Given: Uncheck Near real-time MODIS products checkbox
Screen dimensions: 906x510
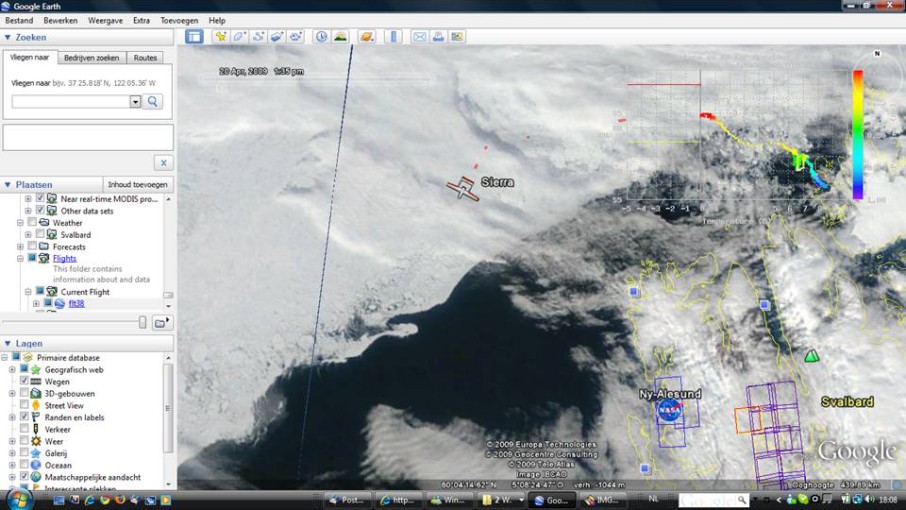Looking at the screenshot, I should (x=40, y=198).
